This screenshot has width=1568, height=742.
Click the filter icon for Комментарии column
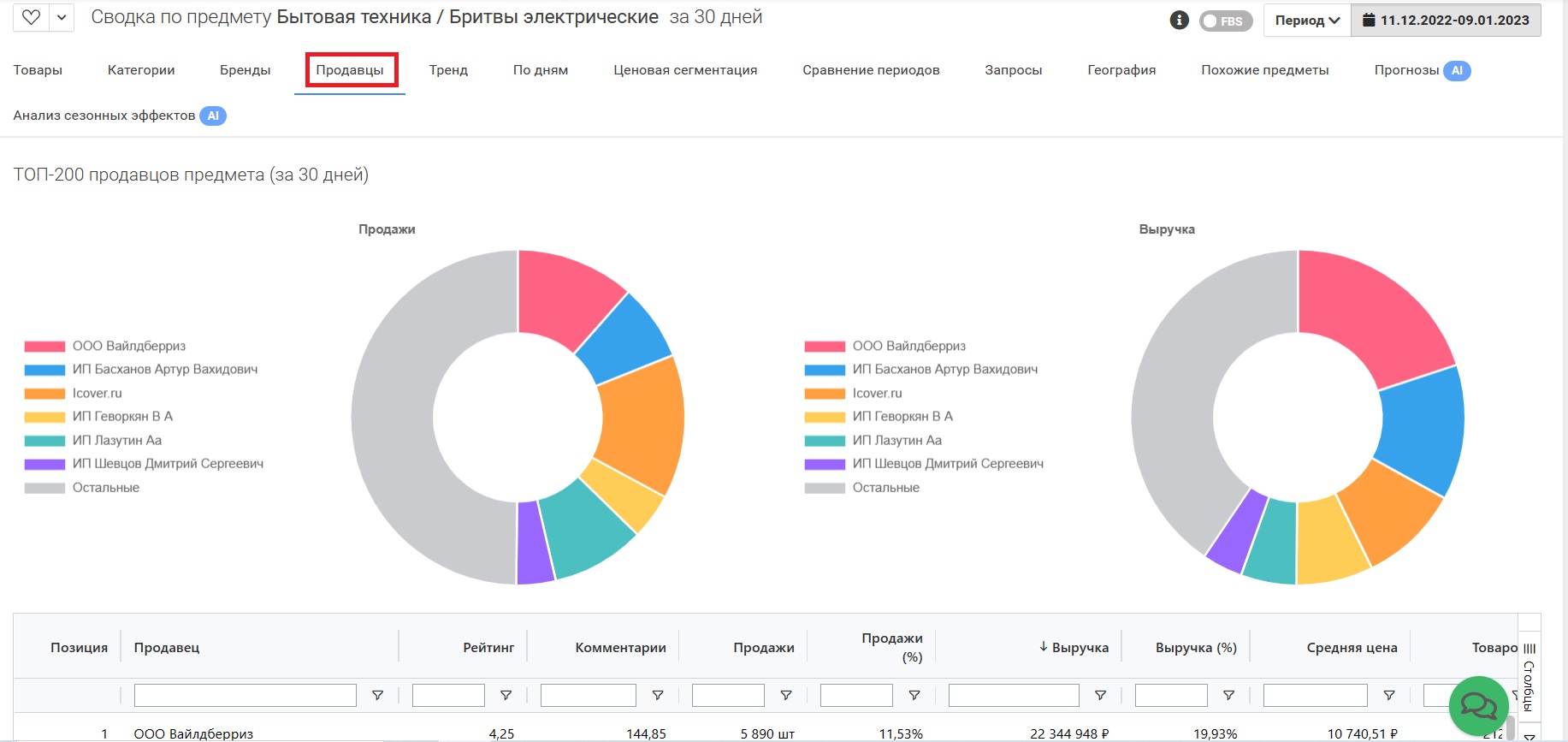[657, 696]
